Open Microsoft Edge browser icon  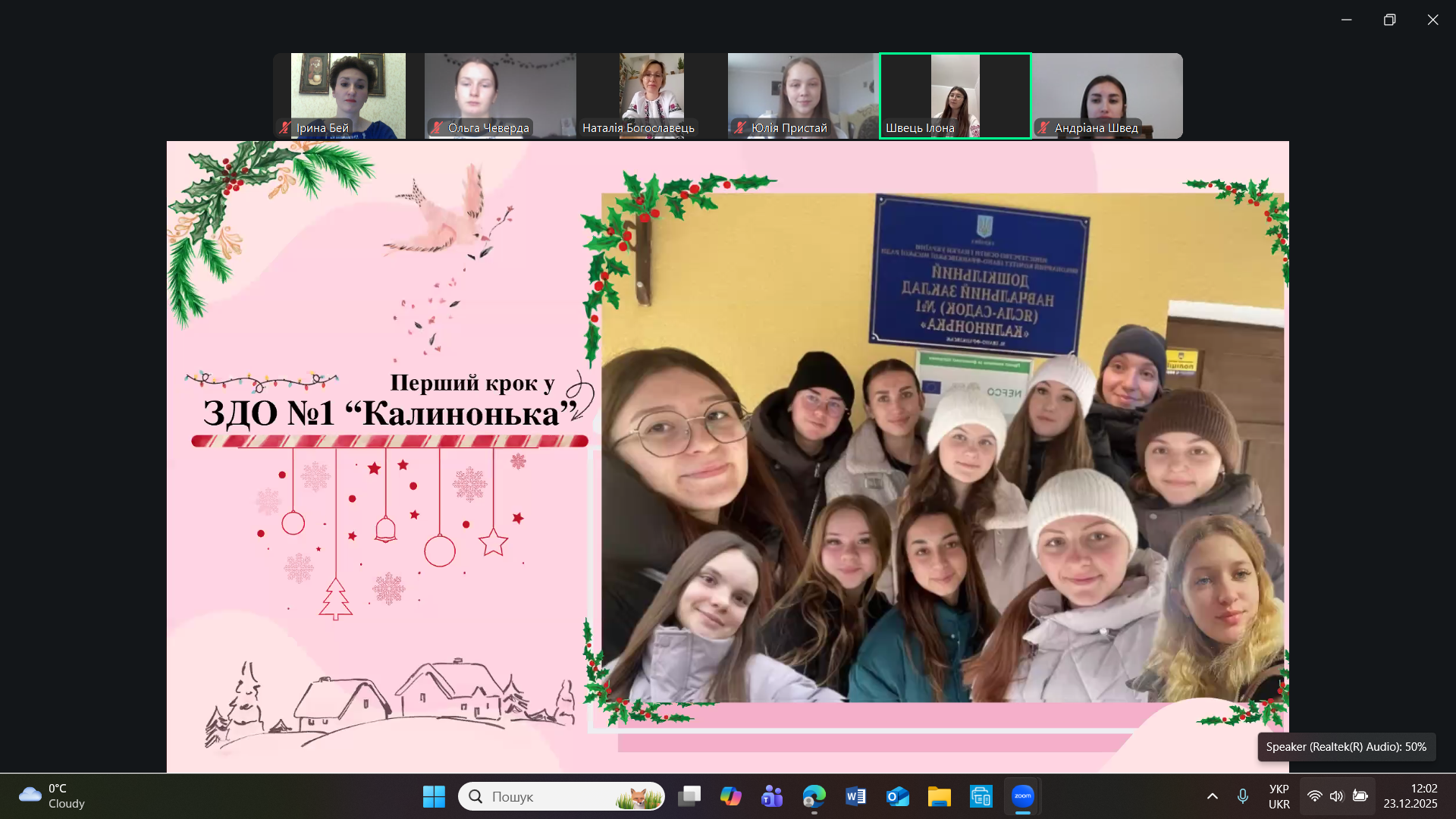tap(814, 796)
